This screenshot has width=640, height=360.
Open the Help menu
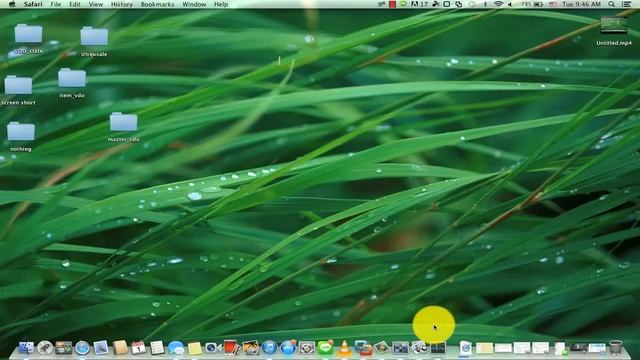click(221, 4)
